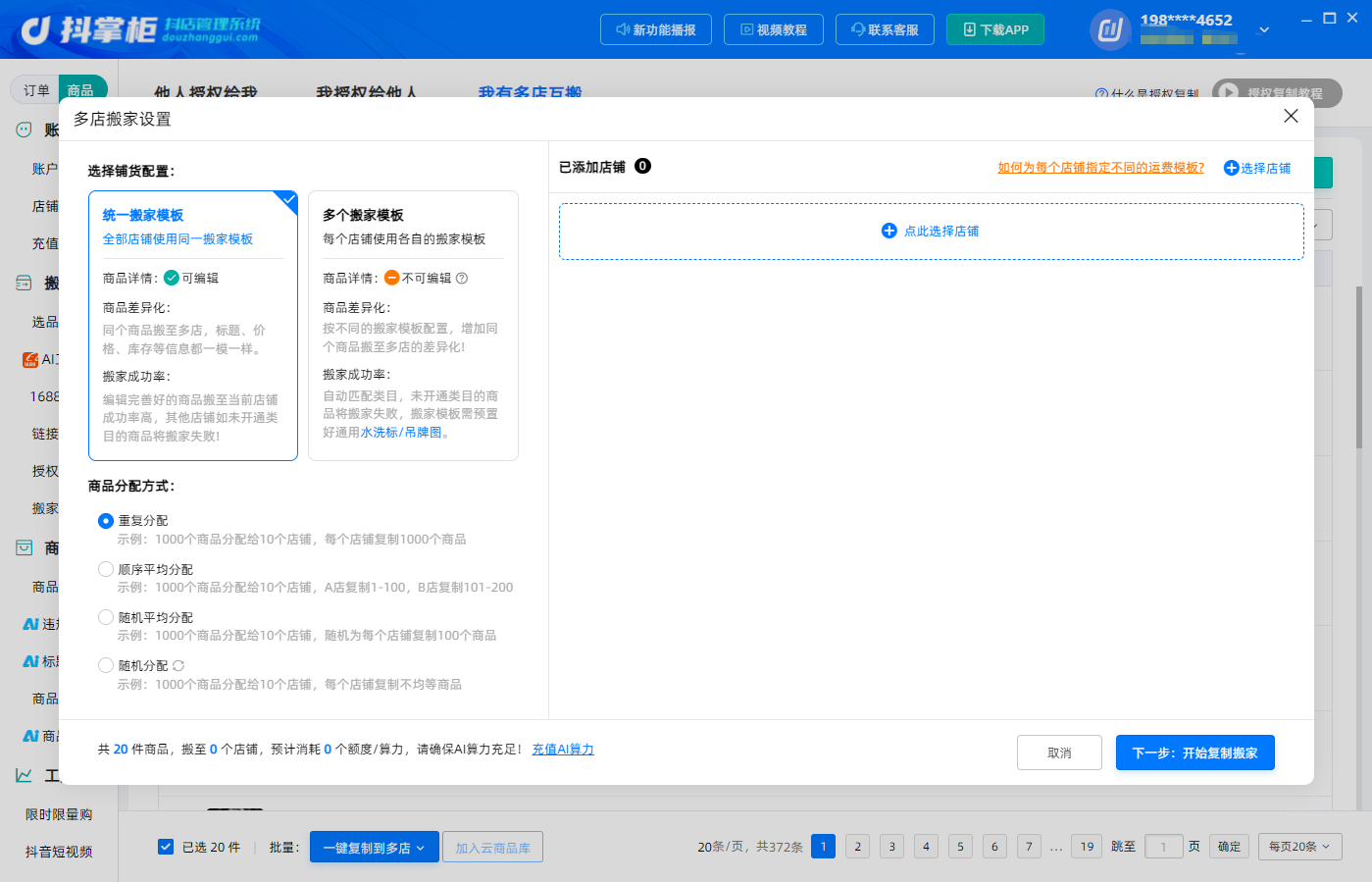Select the 统一搬家模板 card
1372x882 pixels.
click(x=193, y=326)
